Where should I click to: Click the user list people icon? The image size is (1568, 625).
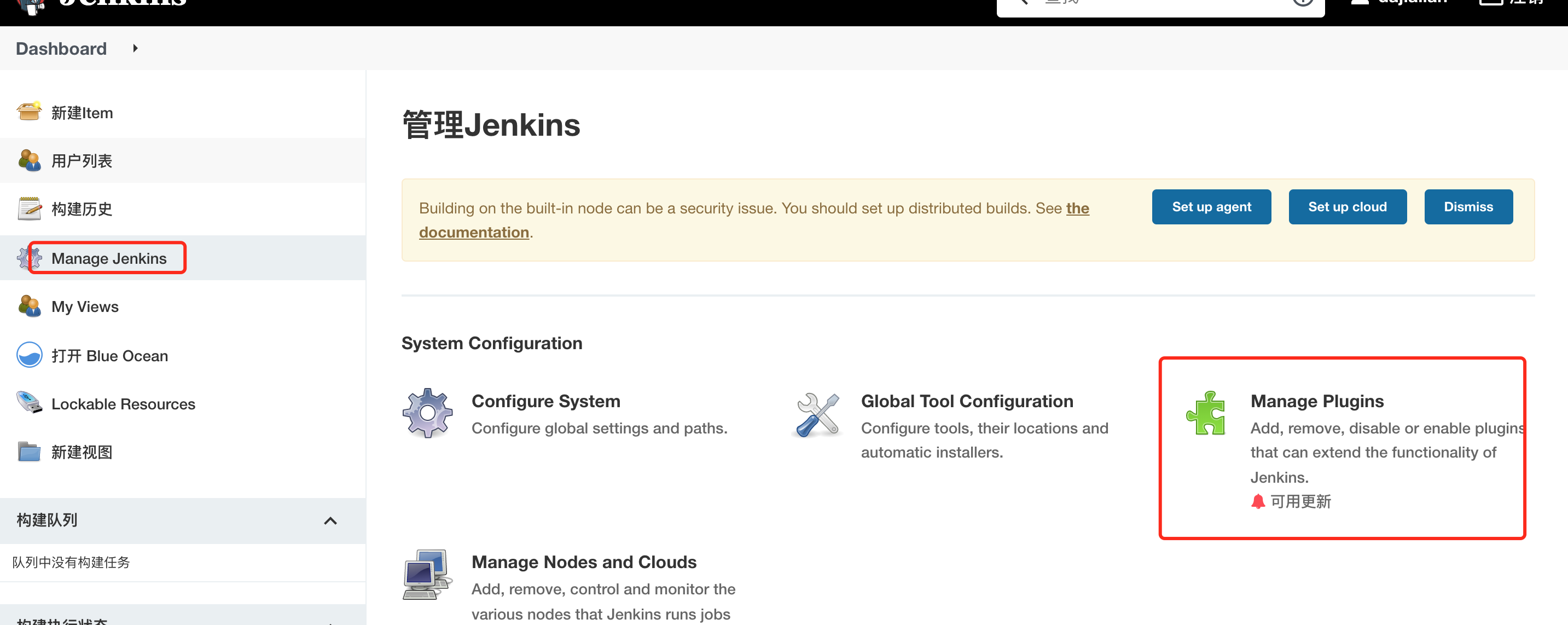28,160
